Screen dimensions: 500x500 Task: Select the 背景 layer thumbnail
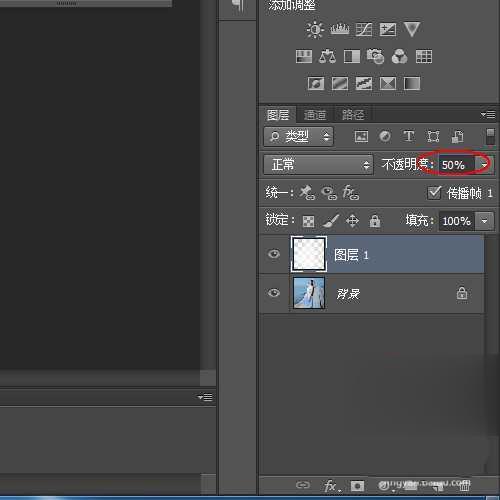click(309, 293)
